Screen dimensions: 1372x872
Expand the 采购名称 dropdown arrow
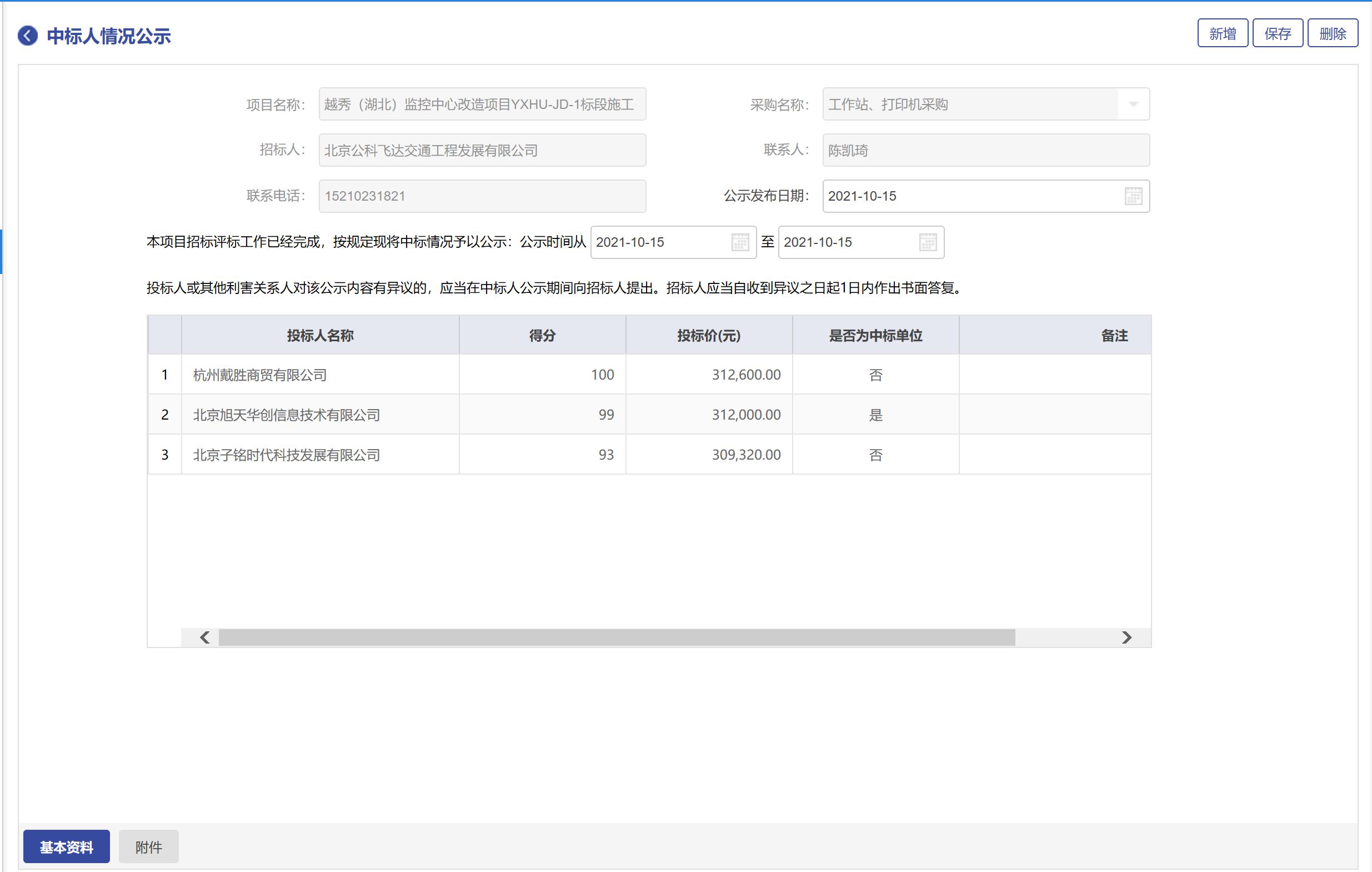(x=1133, y=104)
